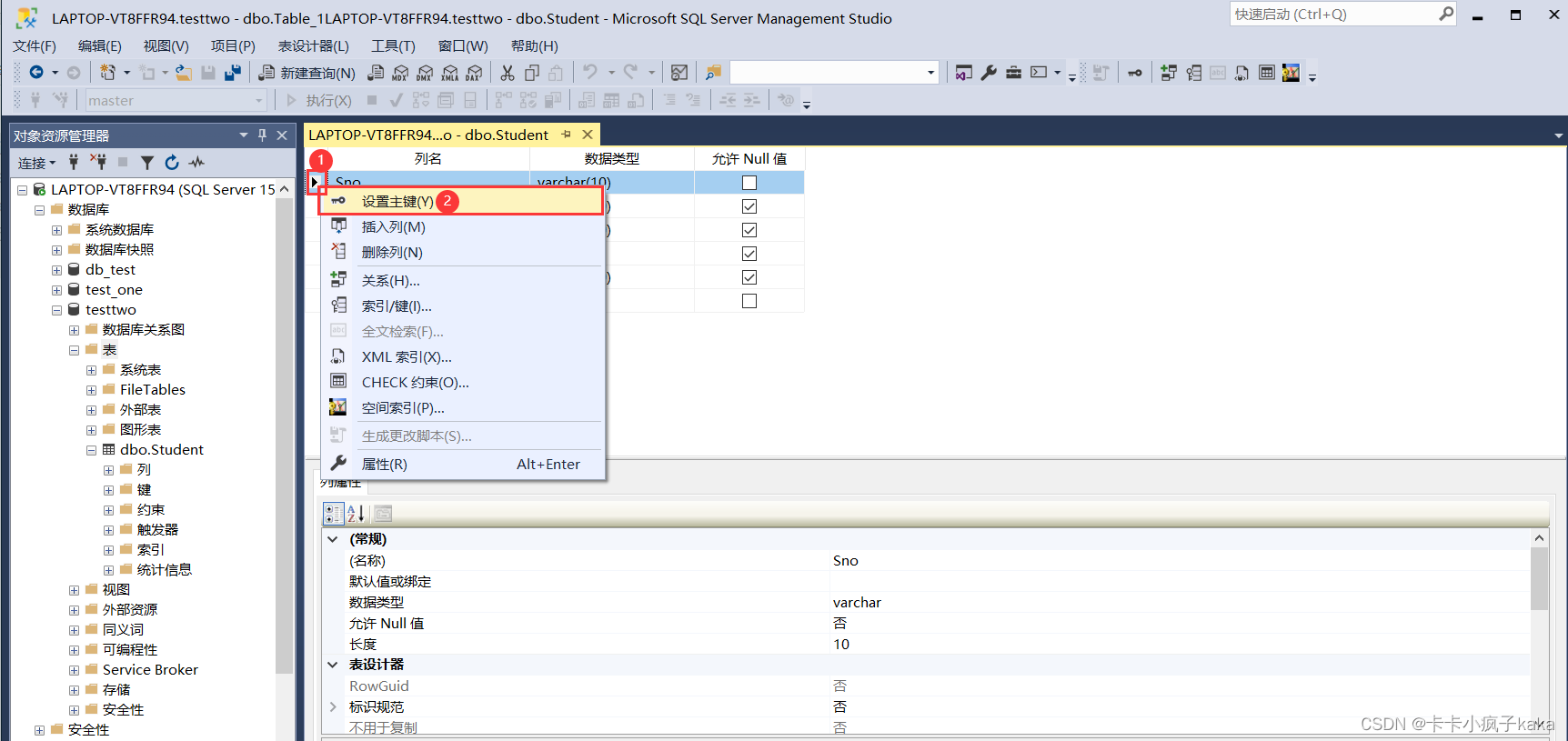
Task: Select the Service Broker tree item
Action: (150, 670)
